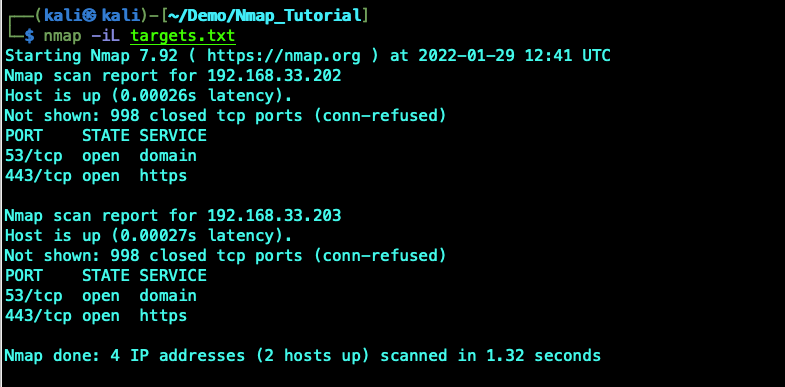Click the first 53/tcp port entry
The image size is (785, 387).
click(34, 156)
